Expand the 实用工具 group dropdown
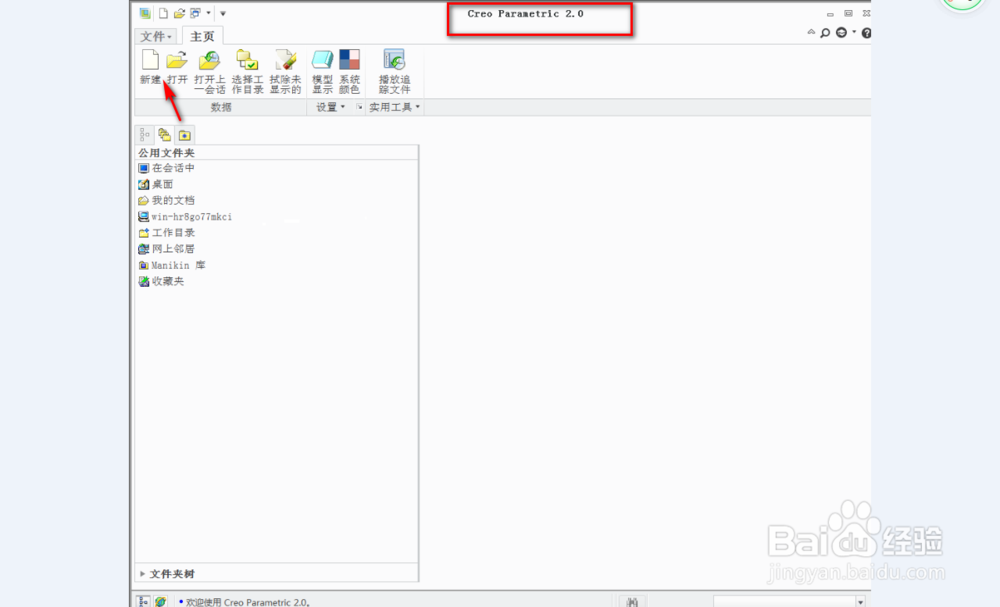 [394, 107]
